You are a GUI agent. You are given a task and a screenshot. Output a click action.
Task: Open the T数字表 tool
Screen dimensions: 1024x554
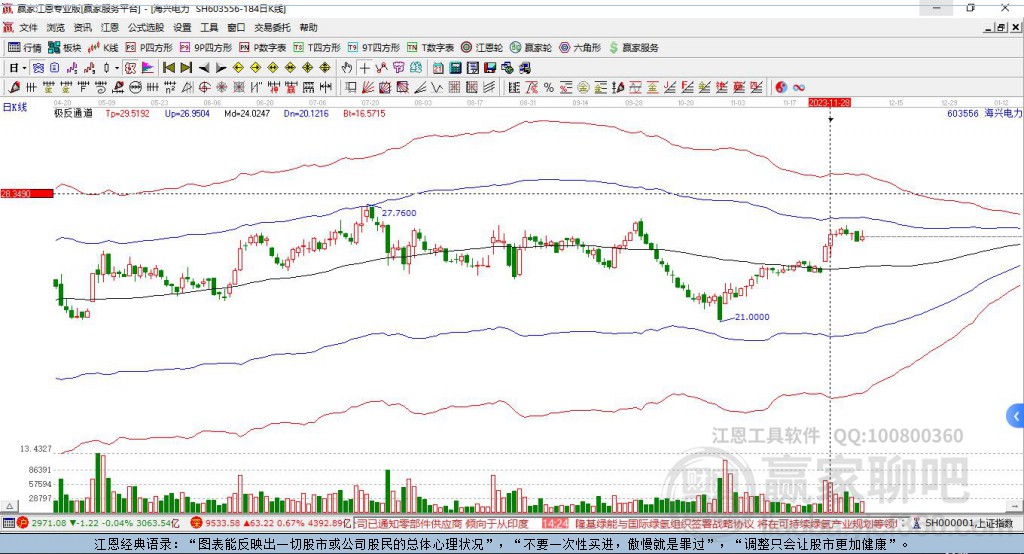coord(430,48)
